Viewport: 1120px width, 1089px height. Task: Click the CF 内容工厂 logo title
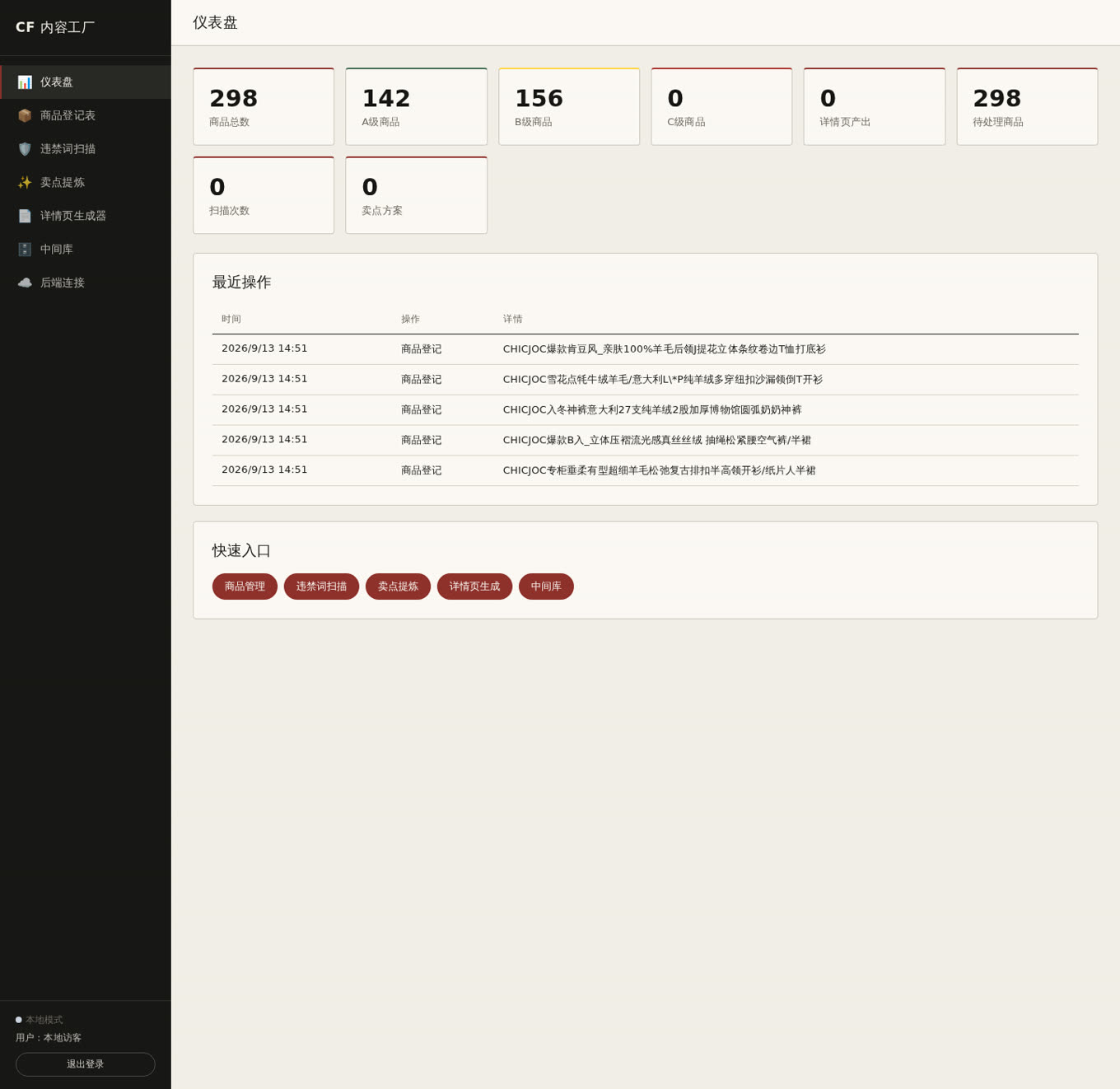[x=55, y=27]
